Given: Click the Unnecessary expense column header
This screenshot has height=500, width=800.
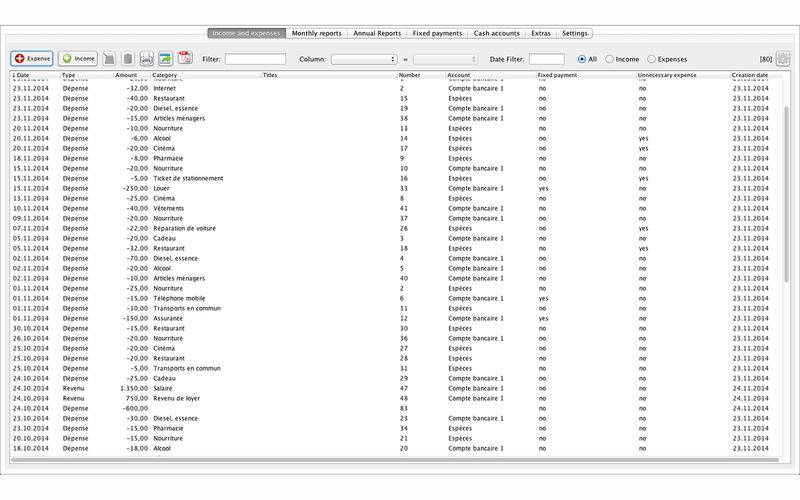Looking at the screenshot, I should [683, 75].
